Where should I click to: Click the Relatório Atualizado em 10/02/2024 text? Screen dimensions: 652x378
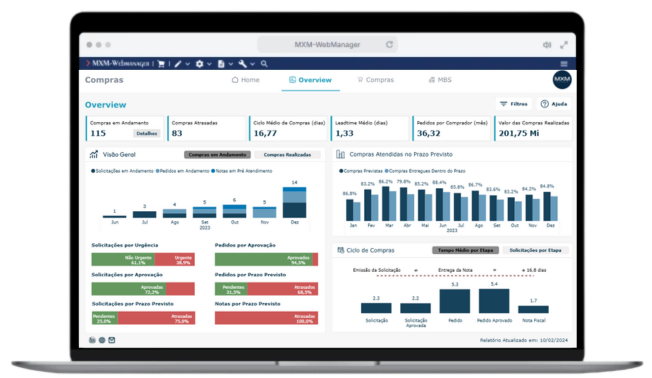524,340
